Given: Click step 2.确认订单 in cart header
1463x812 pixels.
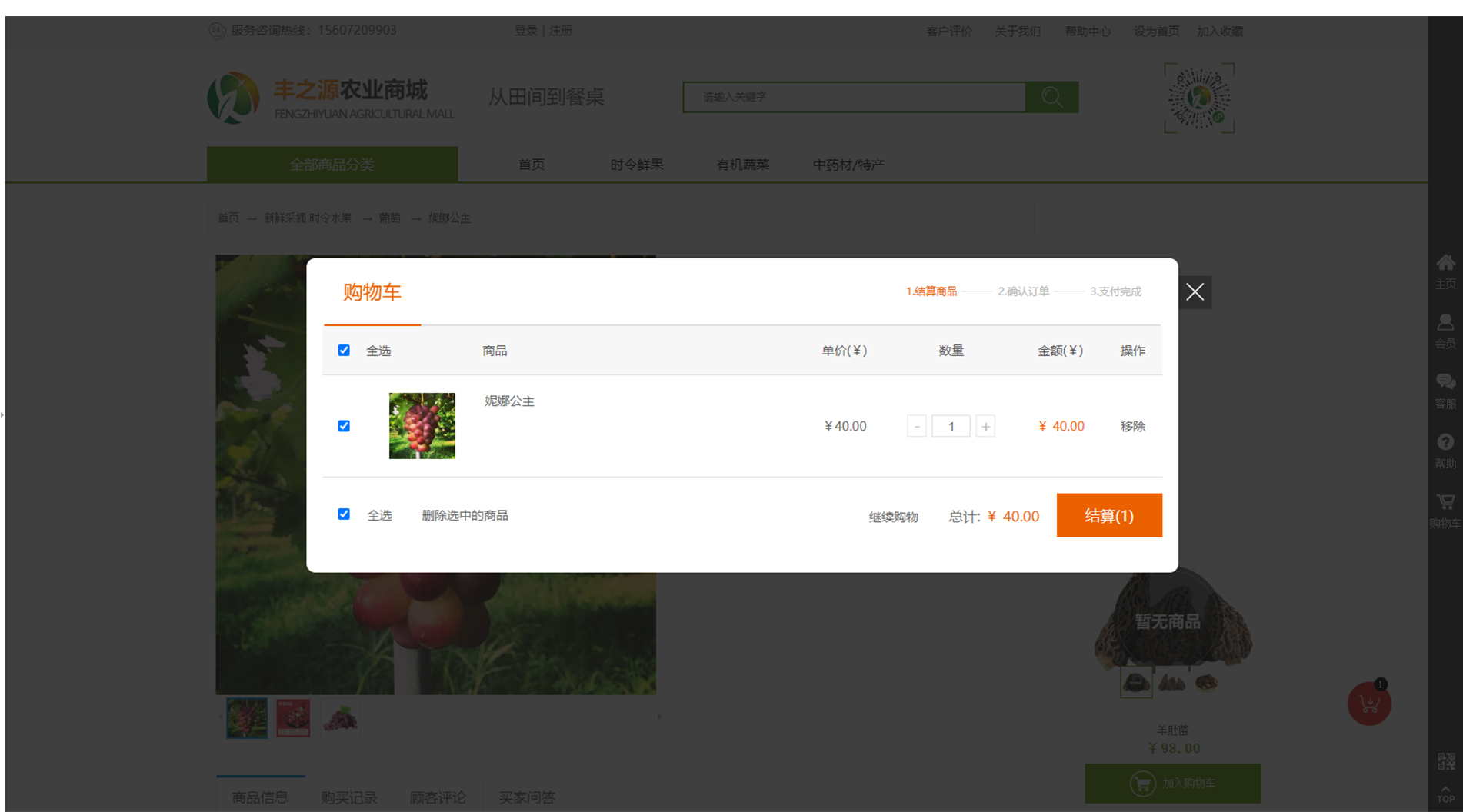Looking at the screenshot, I should [x=1023, y=291].
